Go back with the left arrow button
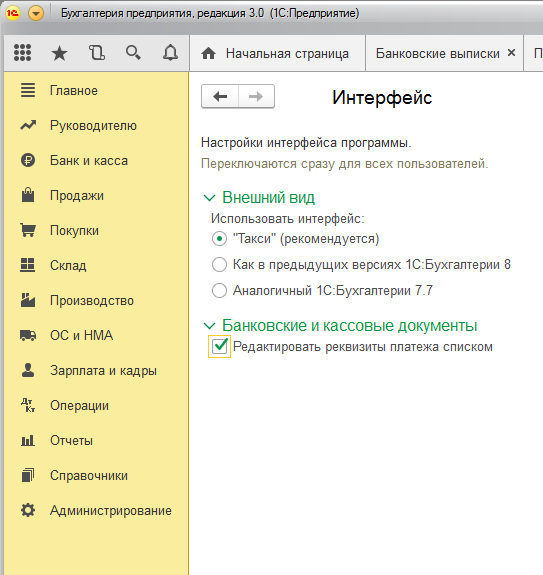 click(220, 96)
